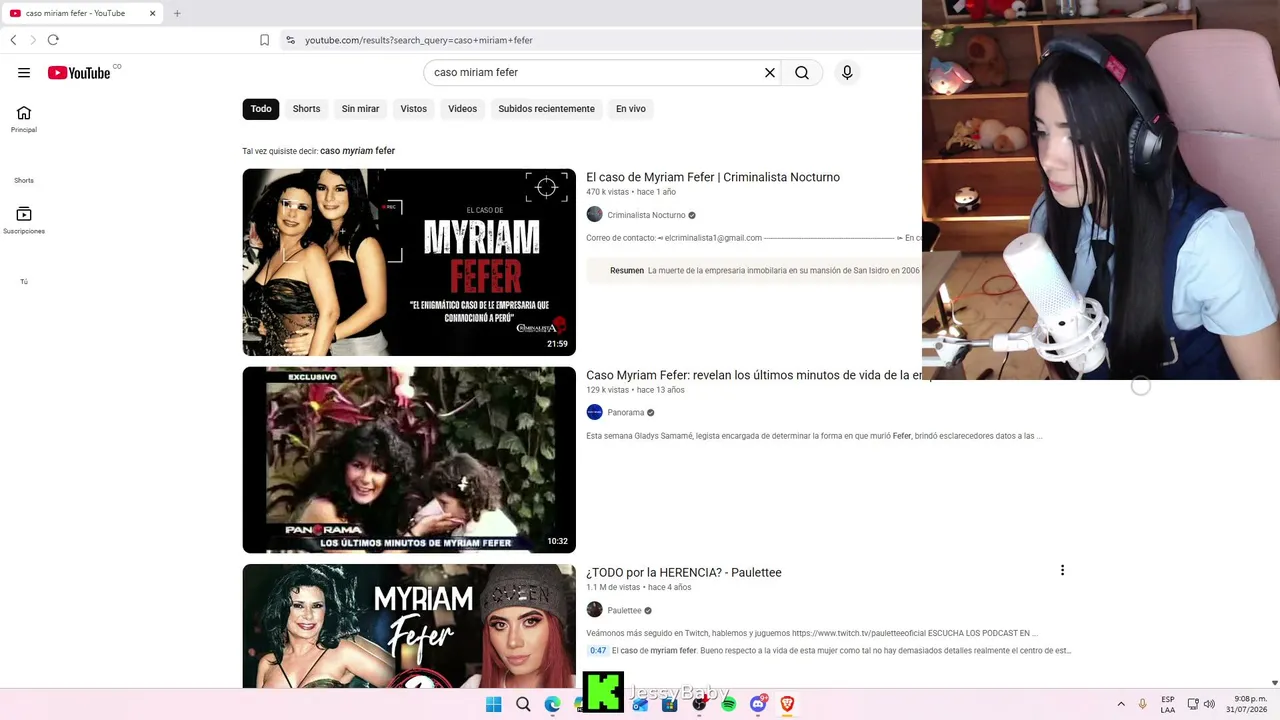The height and width of the screenshot is (720, 1280).
Task: Visit the Paulettee channel name link
Action: click(624, 610)
